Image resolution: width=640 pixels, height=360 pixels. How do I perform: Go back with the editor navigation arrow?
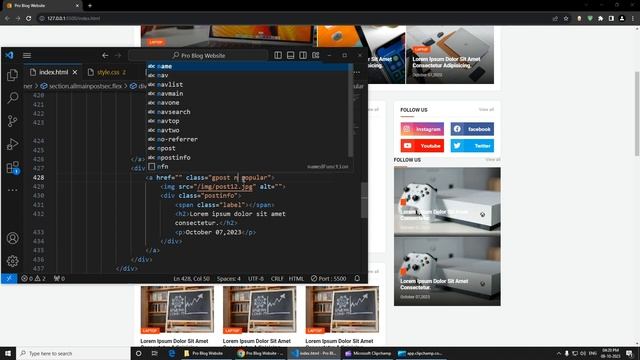[105, 56]
